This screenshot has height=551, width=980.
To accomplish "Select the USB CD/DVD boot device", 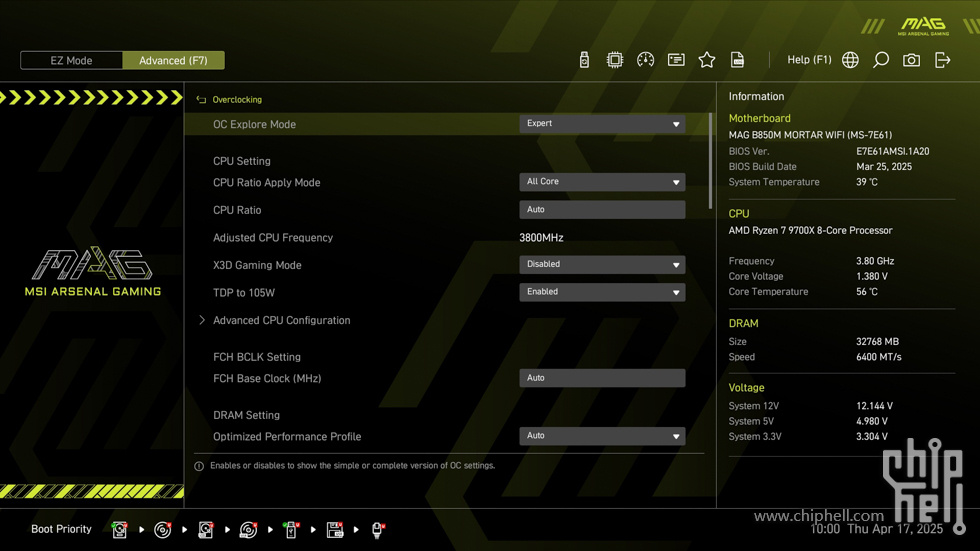I will tap(248, 530).
